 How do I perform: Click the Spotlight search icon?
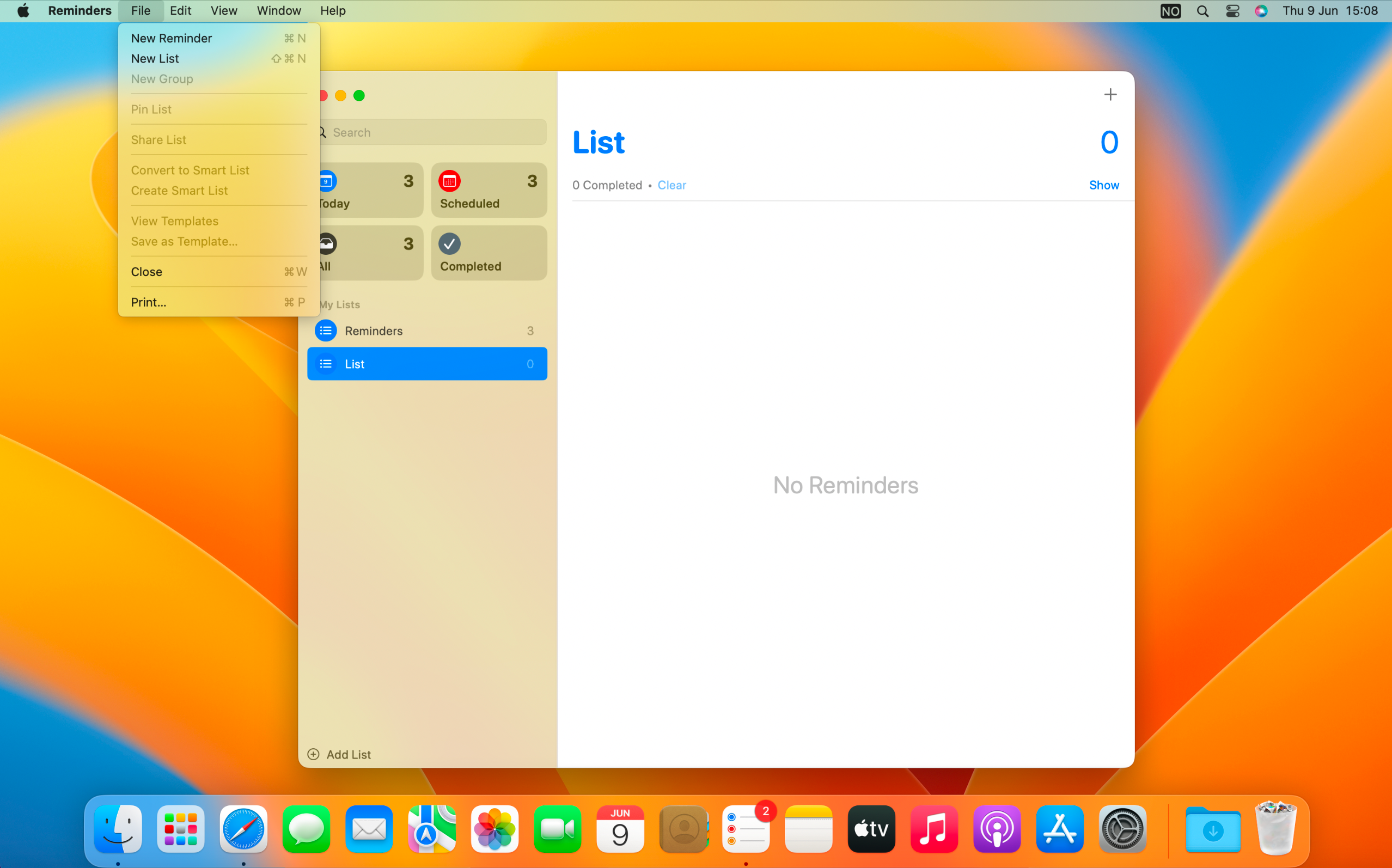[x=1202, y=11]
